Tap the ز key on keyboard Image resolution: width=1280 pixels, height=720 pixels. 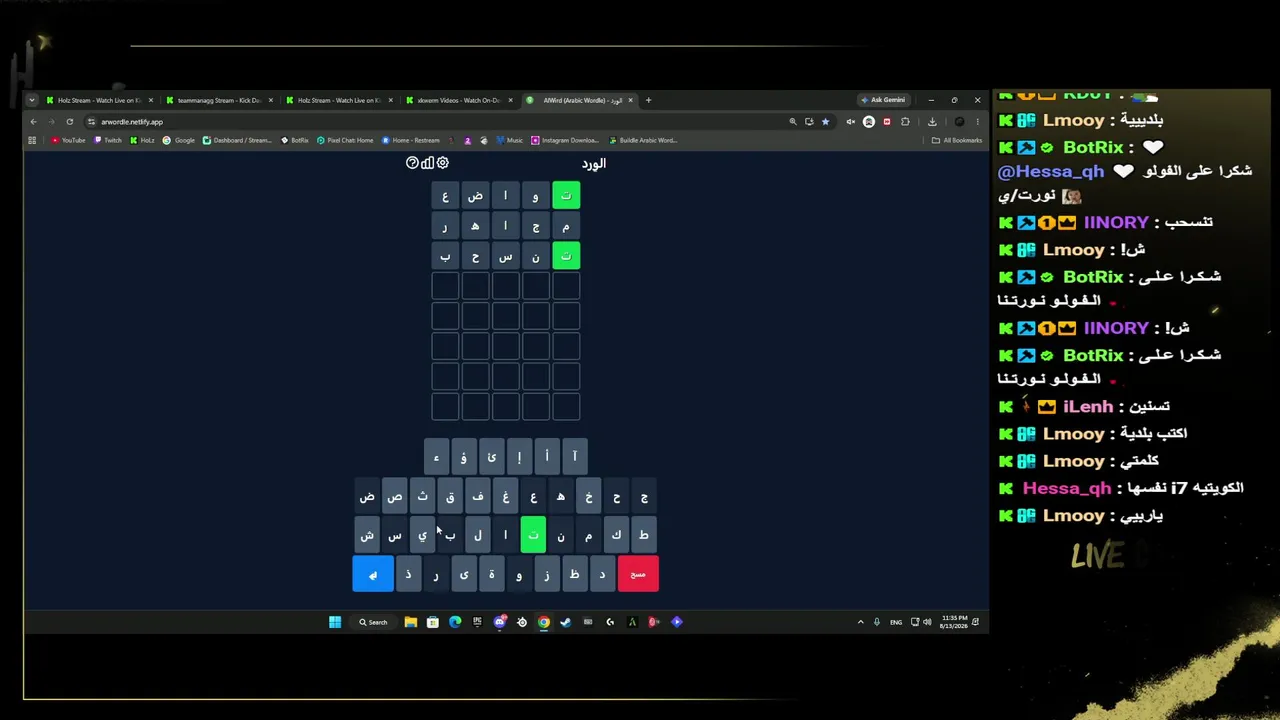coord(547,574)
